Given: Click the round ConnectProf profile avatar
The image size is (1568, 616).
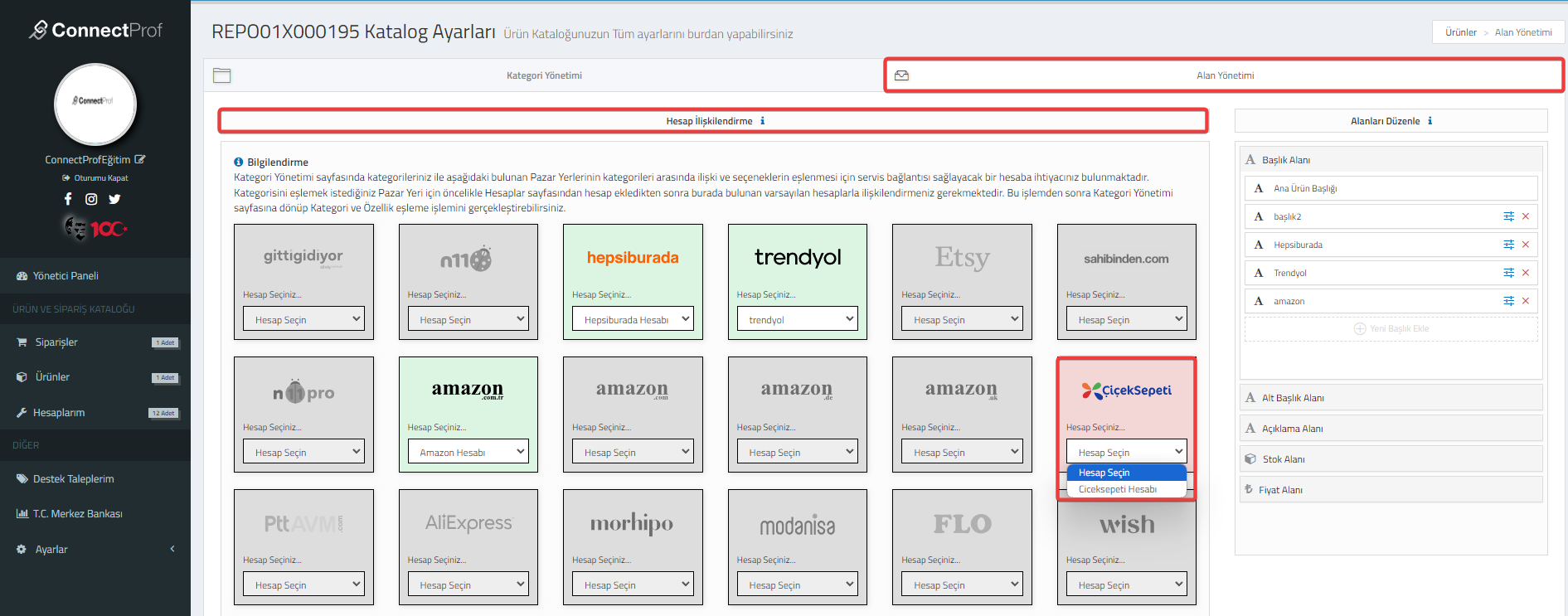Looking at the screenshot, I should pyautogui.click(x=95, y=104).
